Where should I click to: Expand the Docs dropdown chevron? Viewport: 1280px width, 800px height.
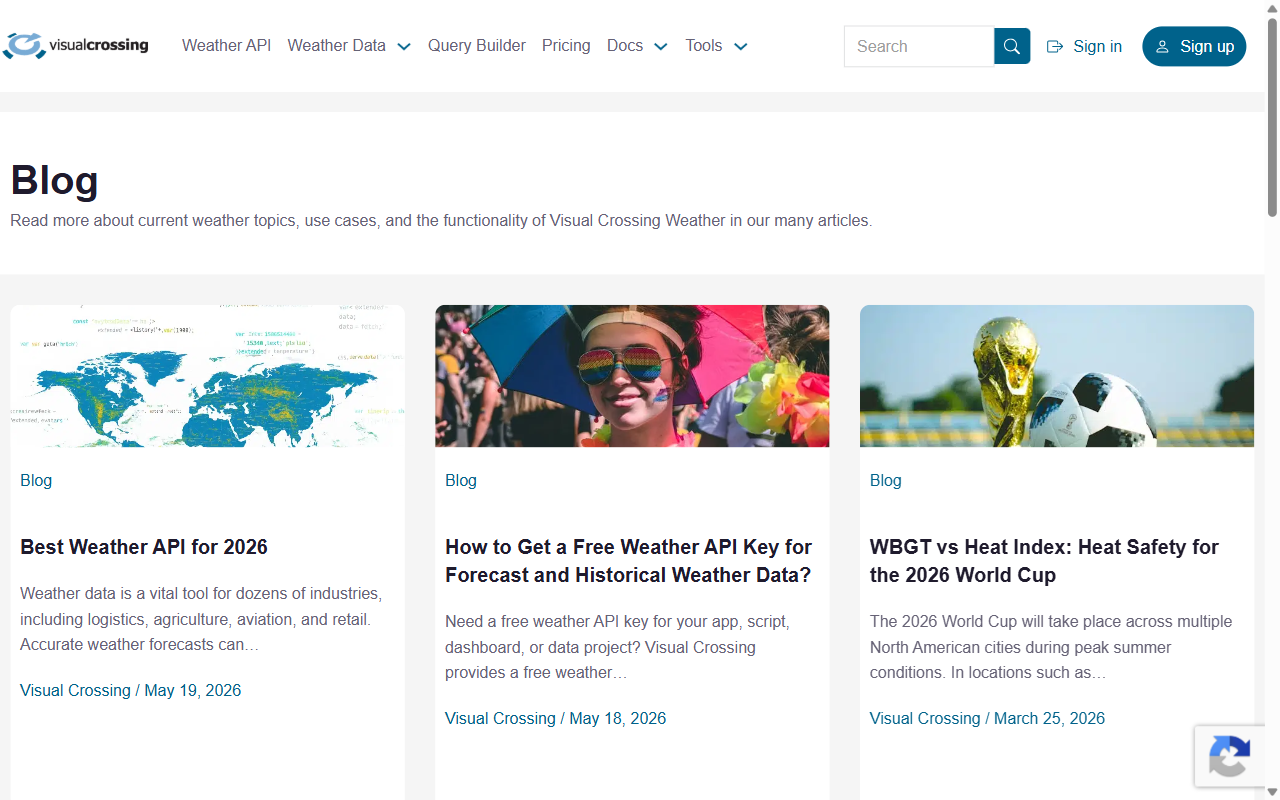coord(661,47)
